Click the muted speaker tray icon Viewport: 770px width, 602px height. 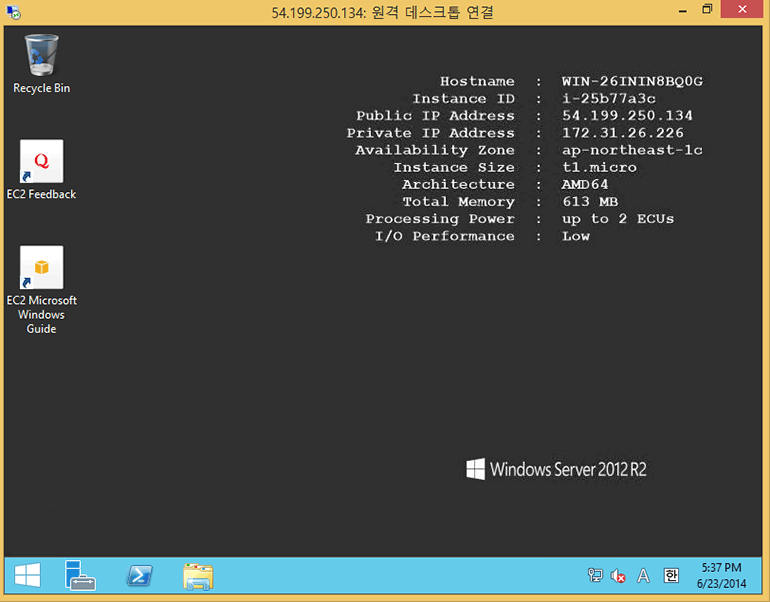[619, 576]
